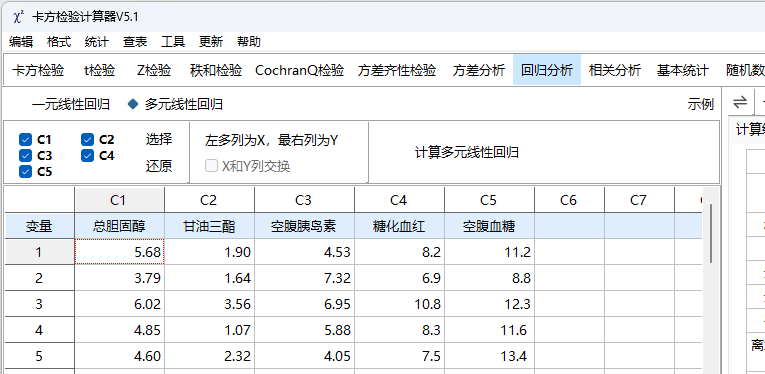Select column header C6
The width and height of the screenshot is (765, 374).
pyautogui.click(x=570, y=200)
